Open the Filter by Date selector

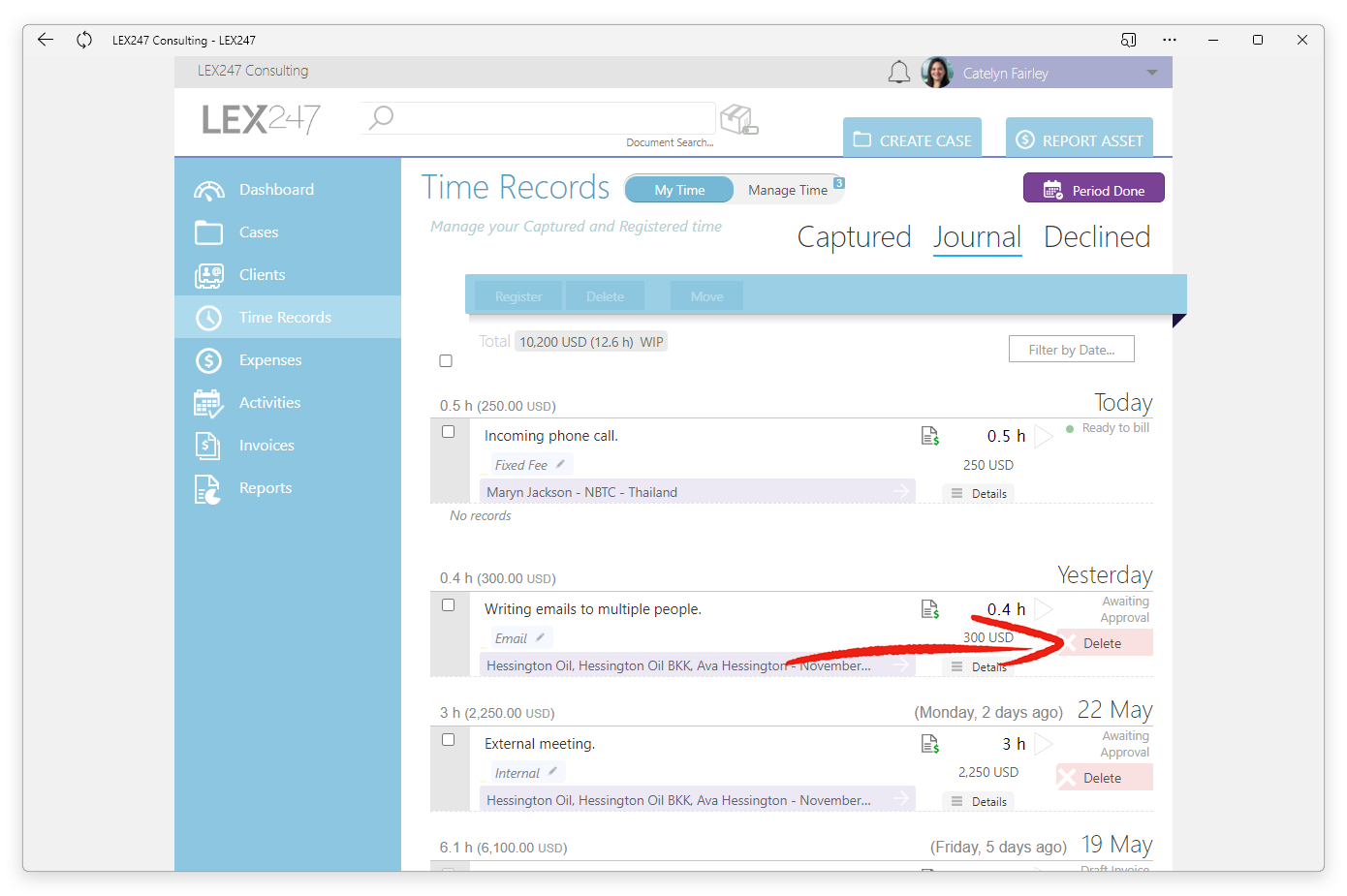[1072, 350]
